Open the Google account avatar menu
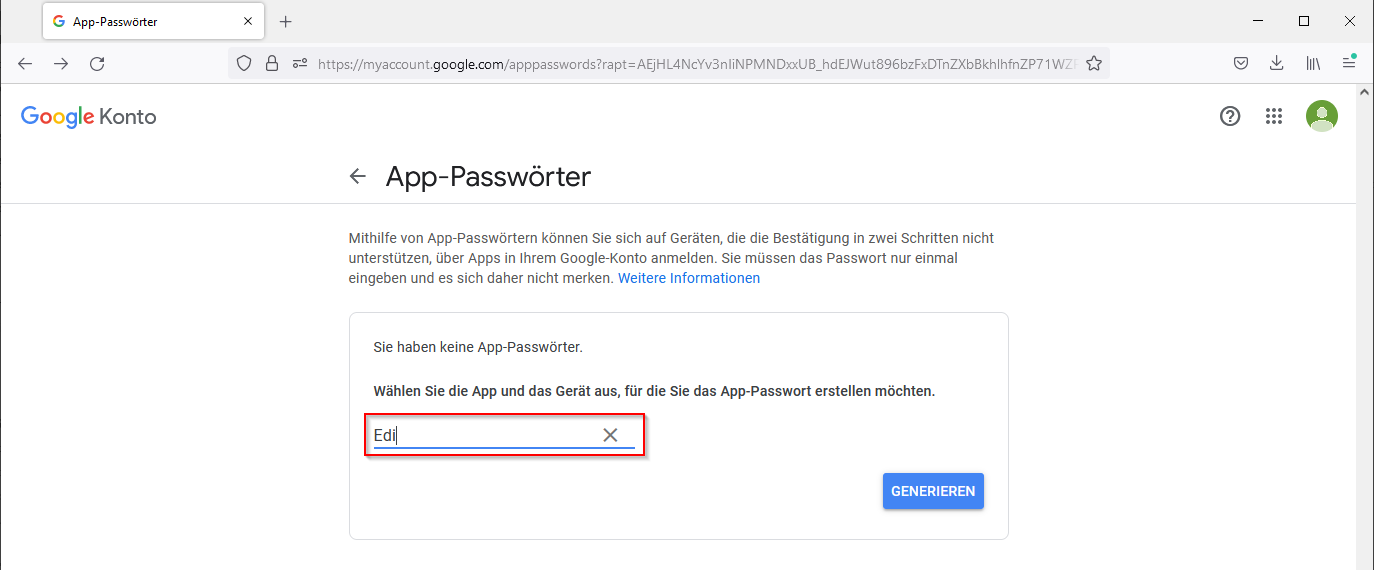 [x=1321, y=116]
